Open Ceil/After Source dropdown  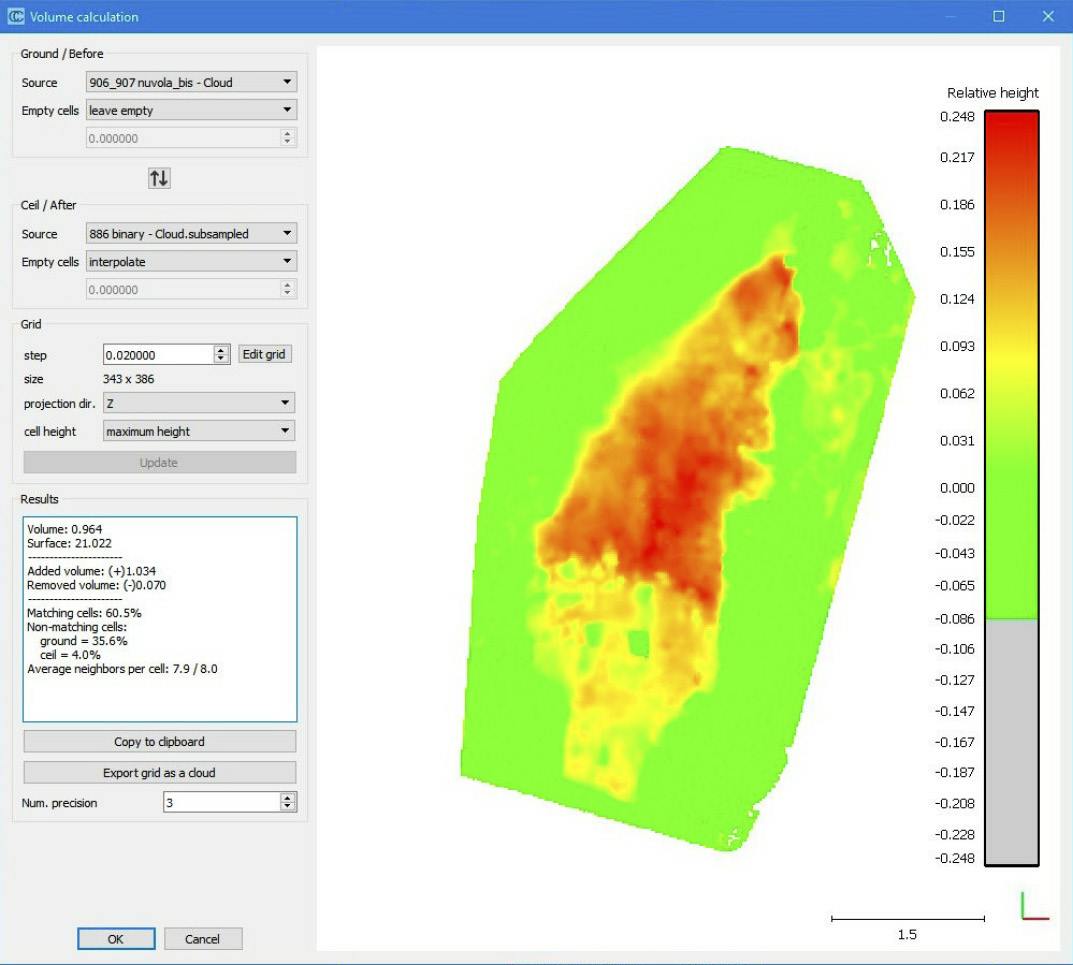click(x=191, y=233)
